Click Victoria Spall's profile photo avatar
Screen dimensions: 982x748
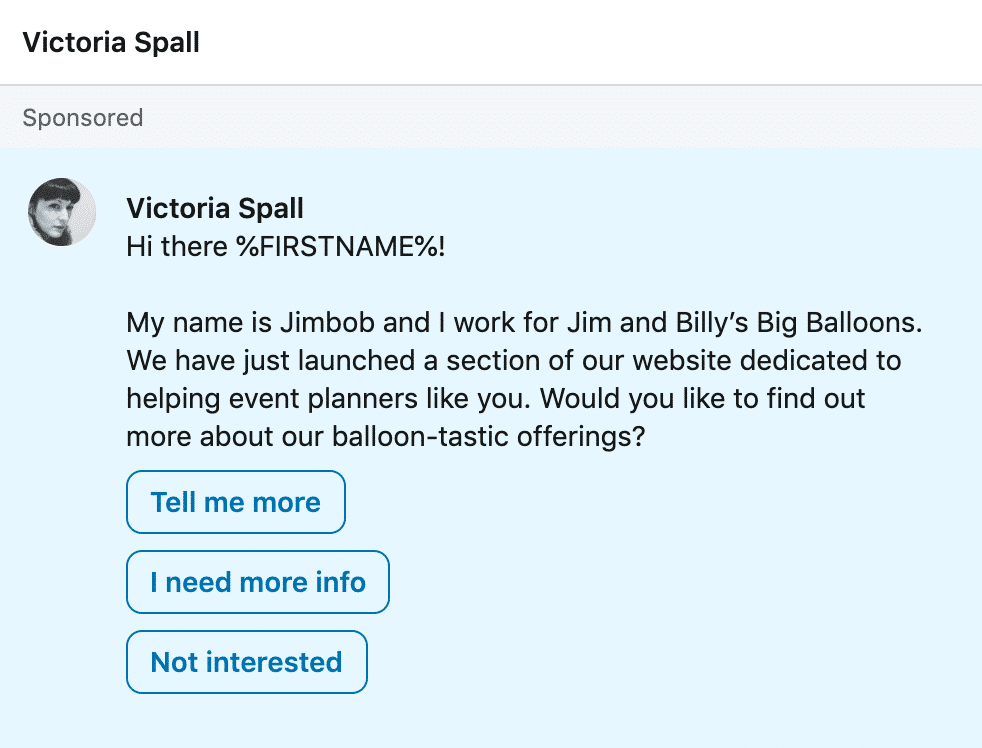point(62,212)
